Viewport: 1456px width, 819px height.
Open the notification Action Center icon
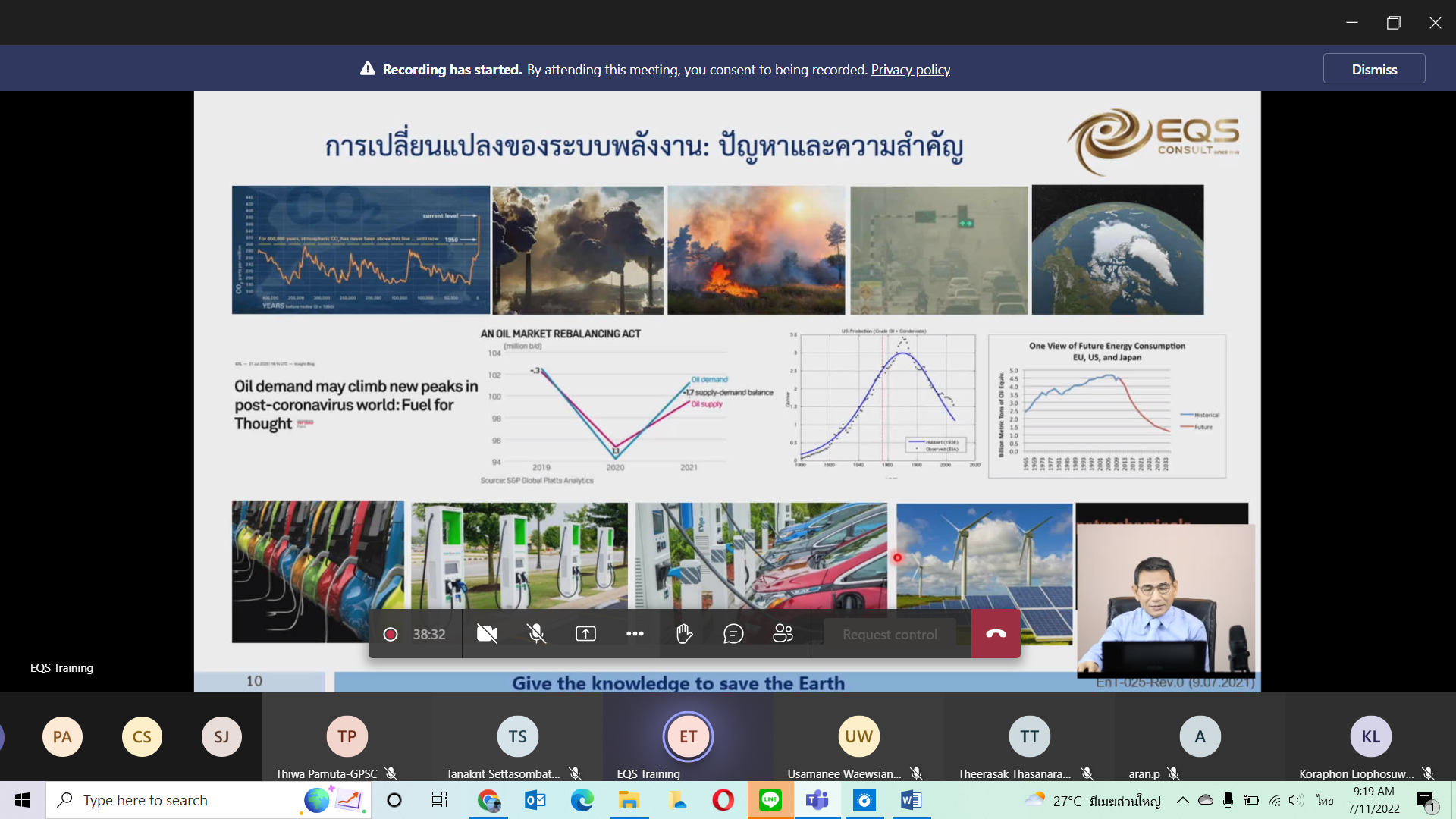[1427, 801]
